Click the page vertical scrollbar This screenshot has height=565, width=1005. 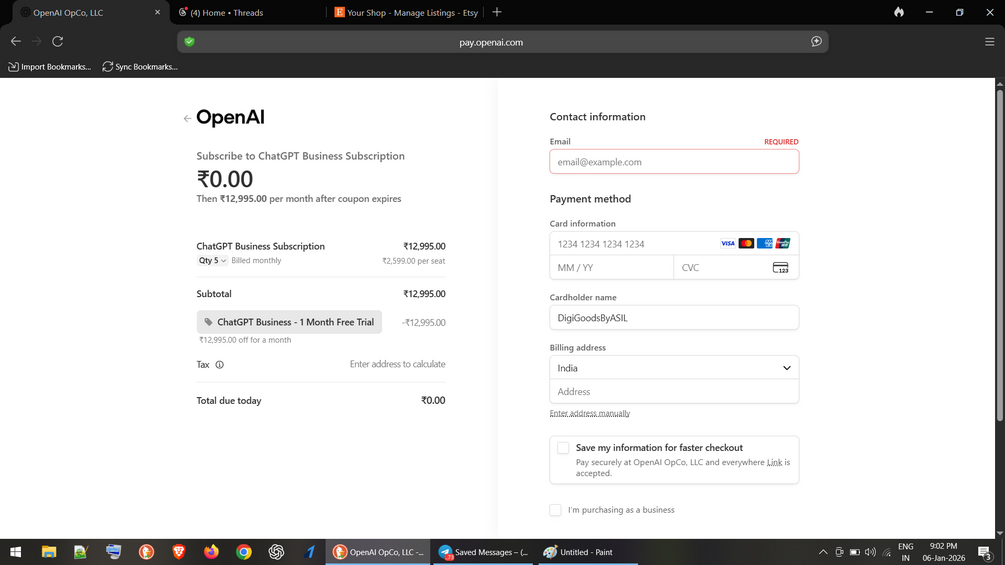point(999,256)
